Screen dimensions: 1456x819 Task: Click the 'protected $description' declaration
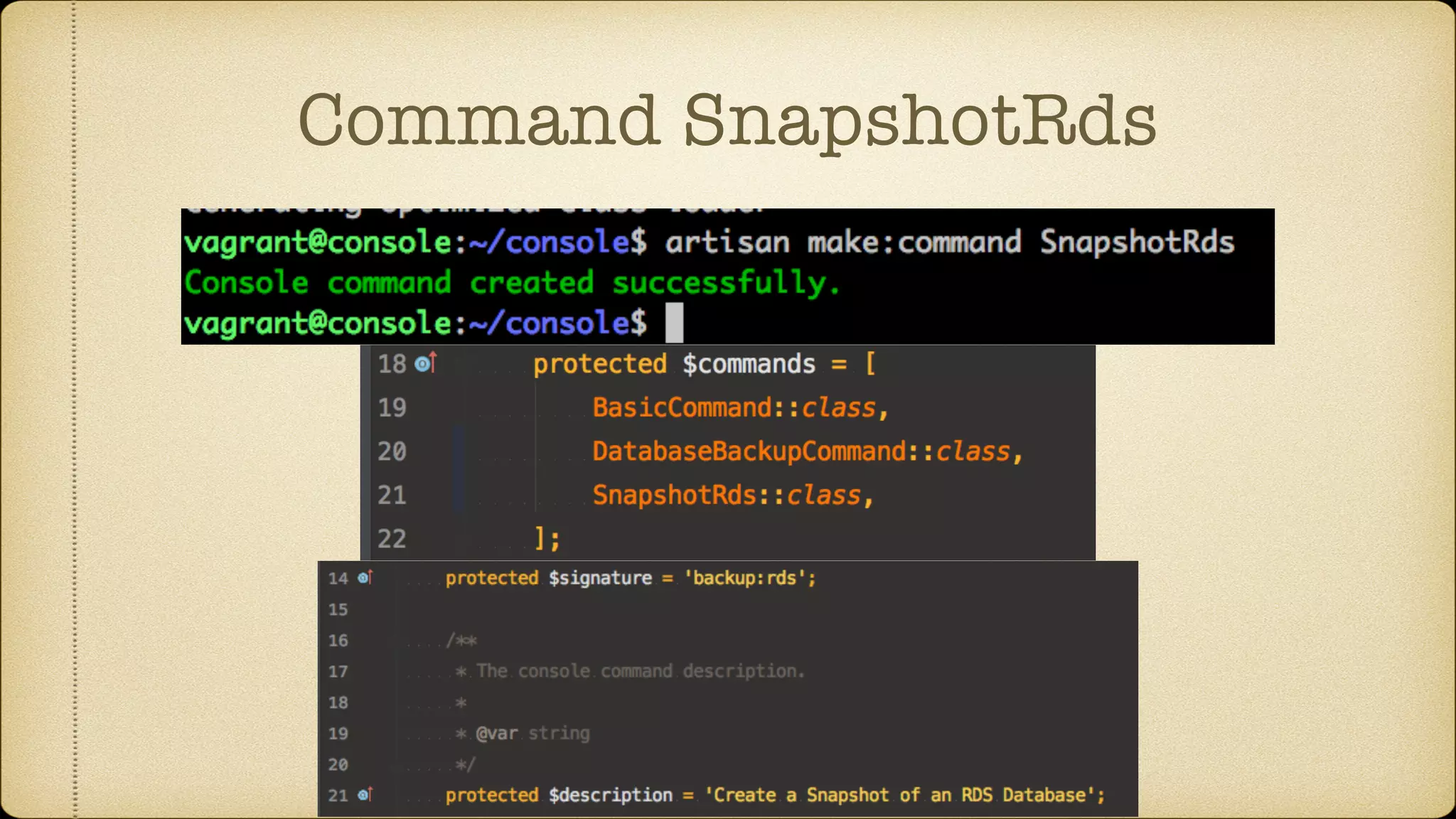[559, 795]
